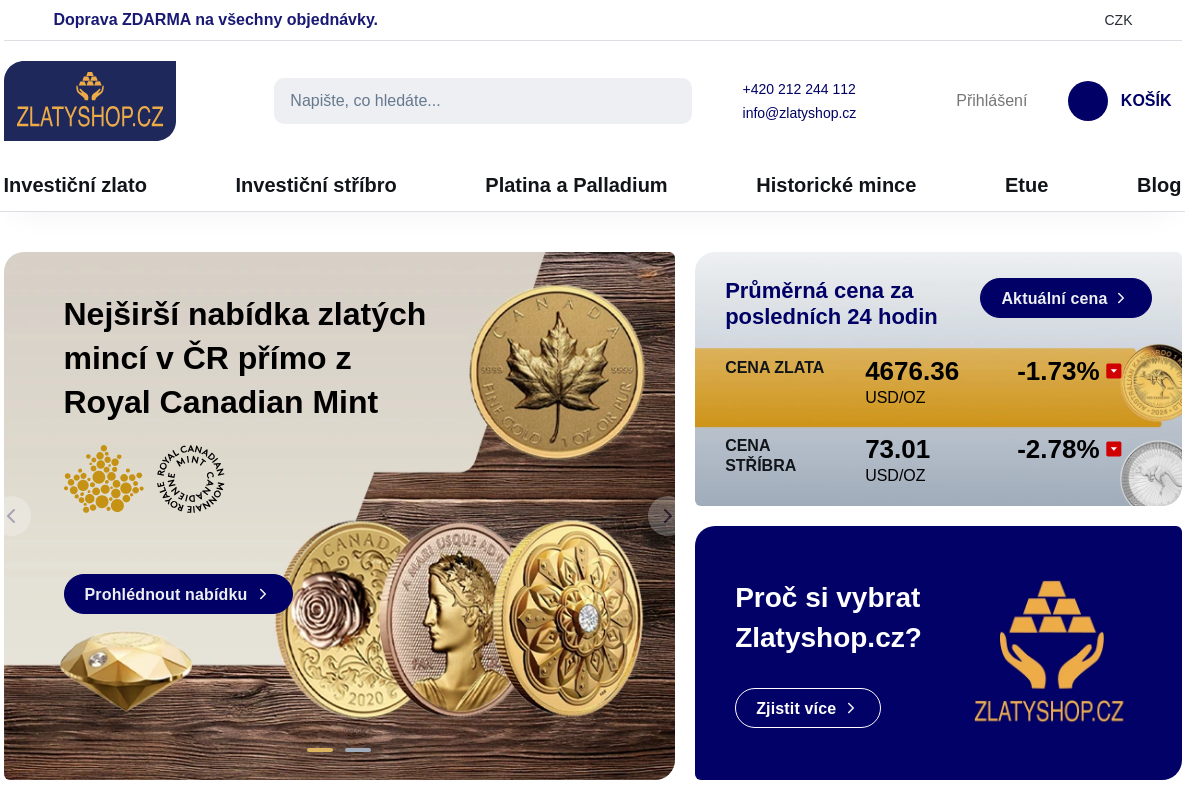Click the red decline indicator beside -1.73%

1113,369
